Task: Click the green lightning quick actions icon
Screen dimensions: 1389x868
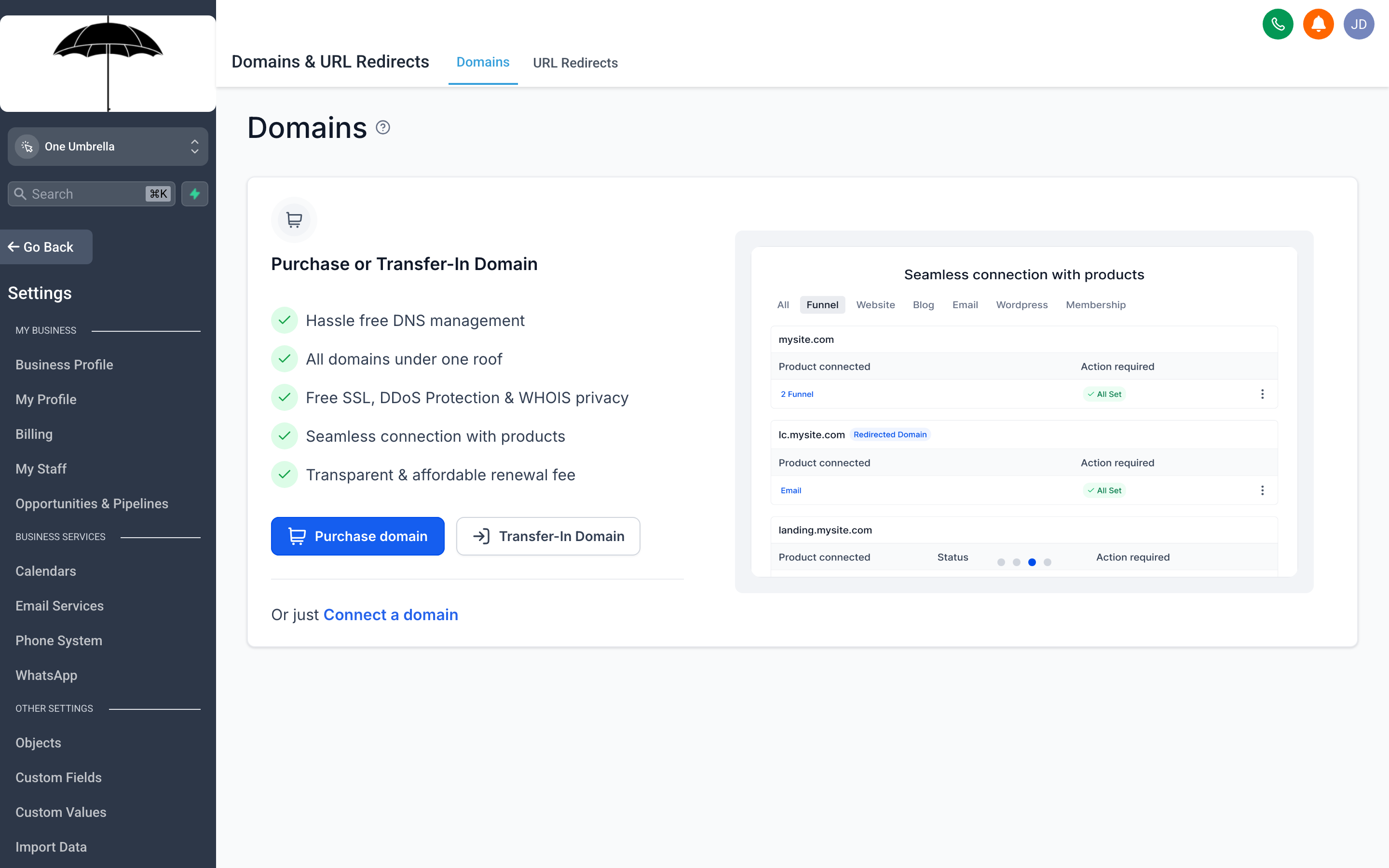Action: coord(194,194)
